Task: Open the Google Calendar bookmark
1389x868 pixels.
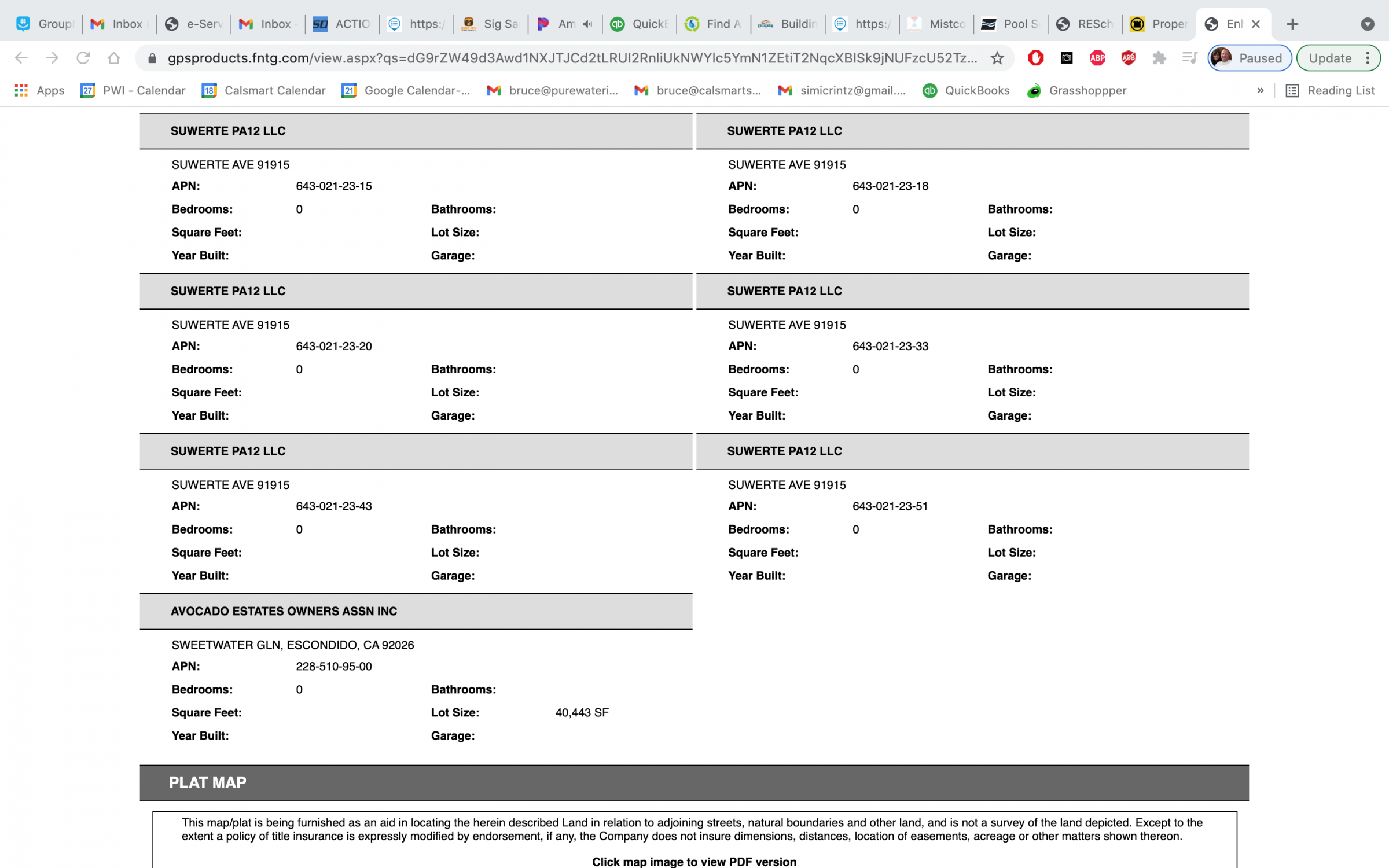Action: [x=406, y=90]
